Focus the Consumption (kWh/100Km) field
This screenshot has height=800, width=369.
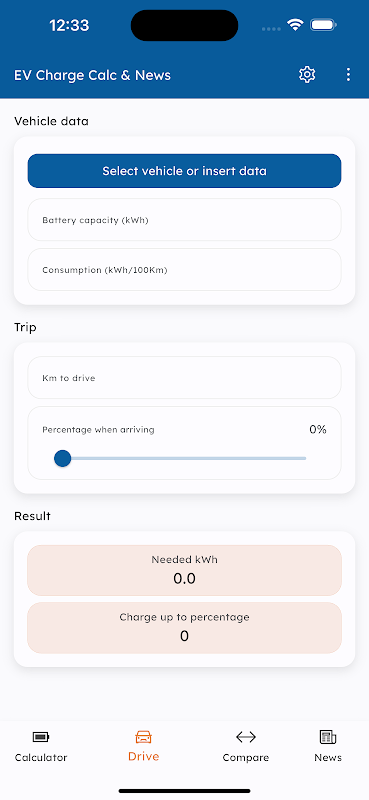[184, 270]
